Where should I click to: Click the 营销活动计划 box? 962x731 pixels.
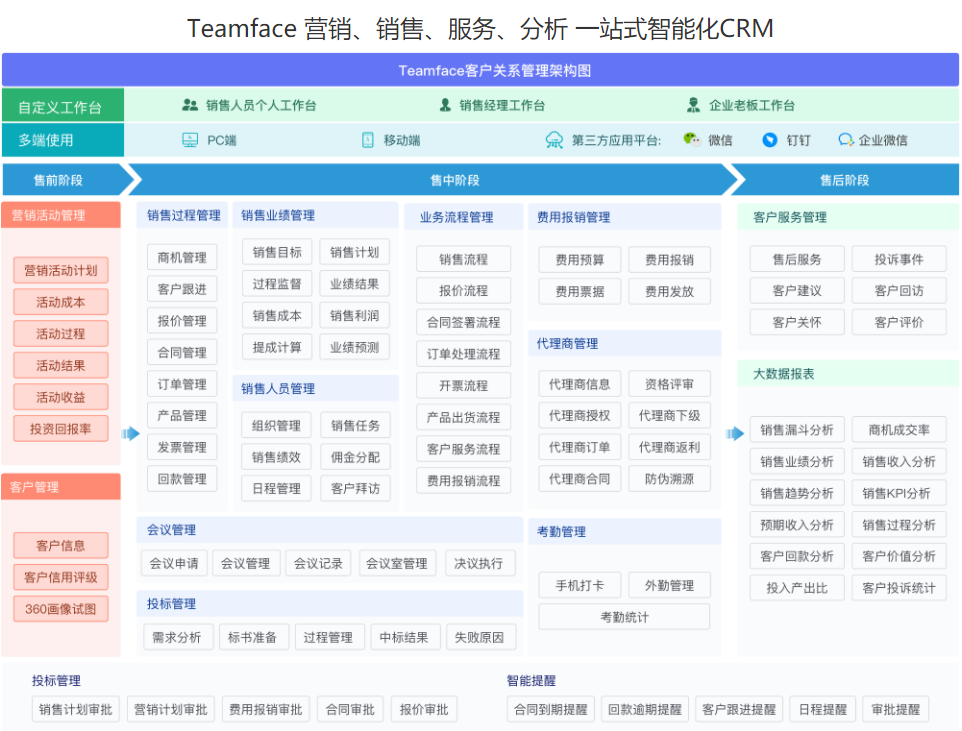tap(61, 271)
